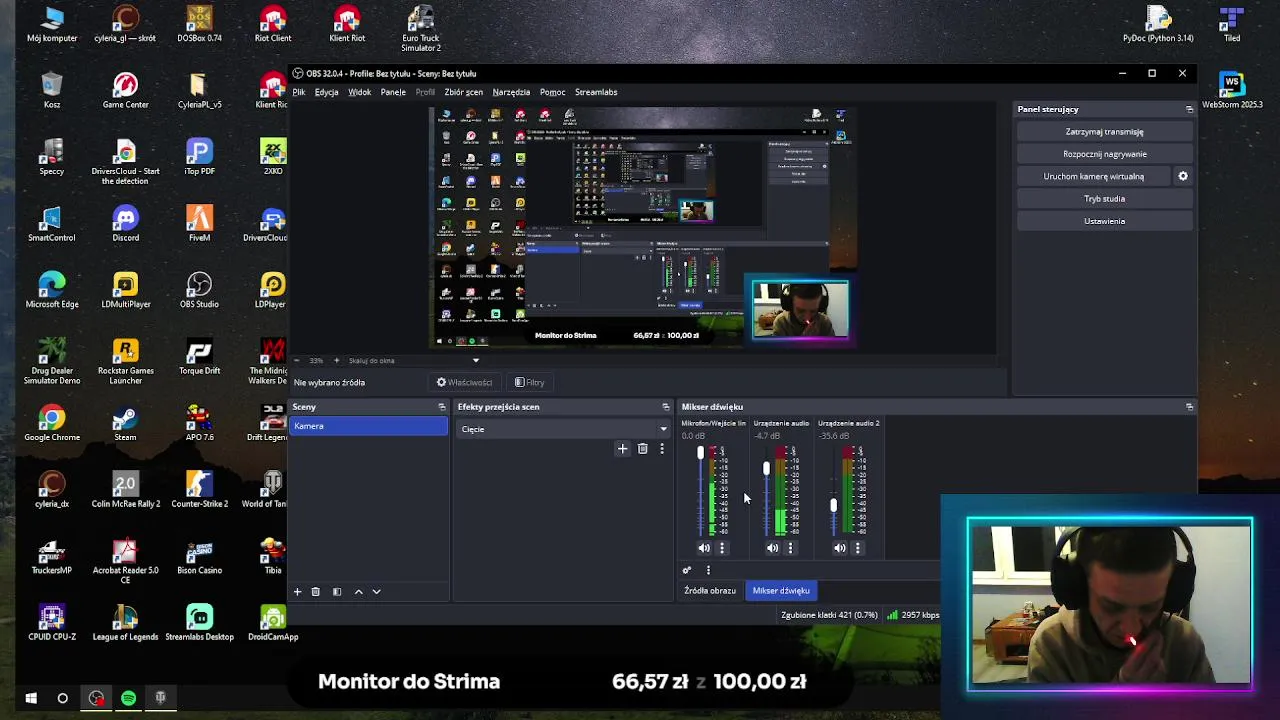Mute the Urządzenie audio channel

[772, 548]
